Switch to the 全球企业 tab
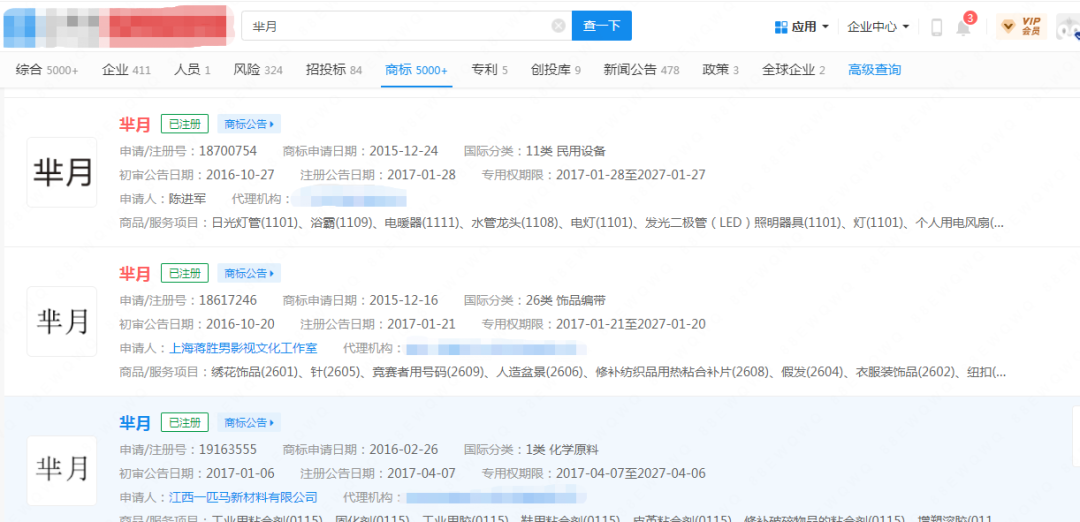 (x=793, y=70)
